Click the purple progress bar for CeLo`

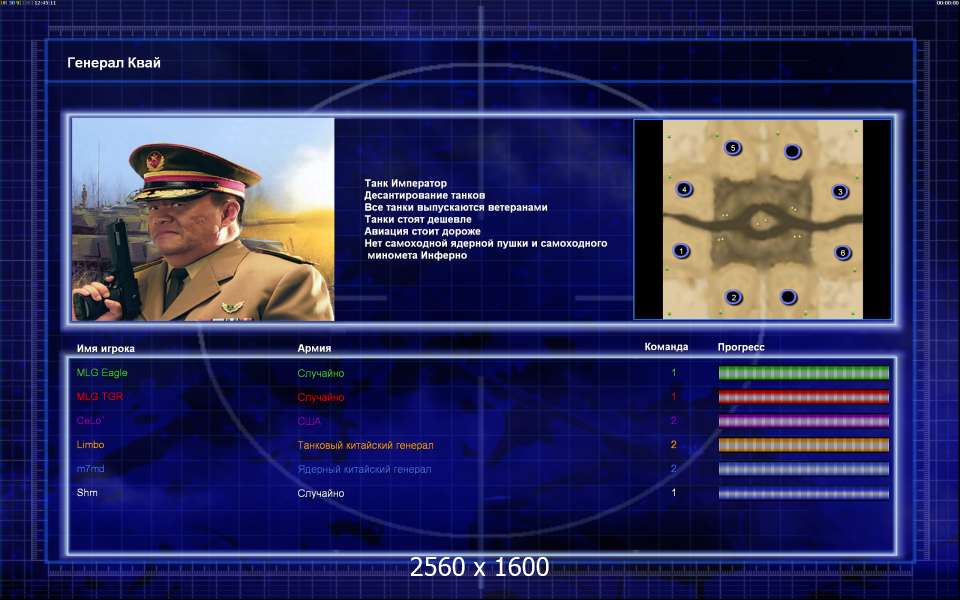(x=803, y=421)
